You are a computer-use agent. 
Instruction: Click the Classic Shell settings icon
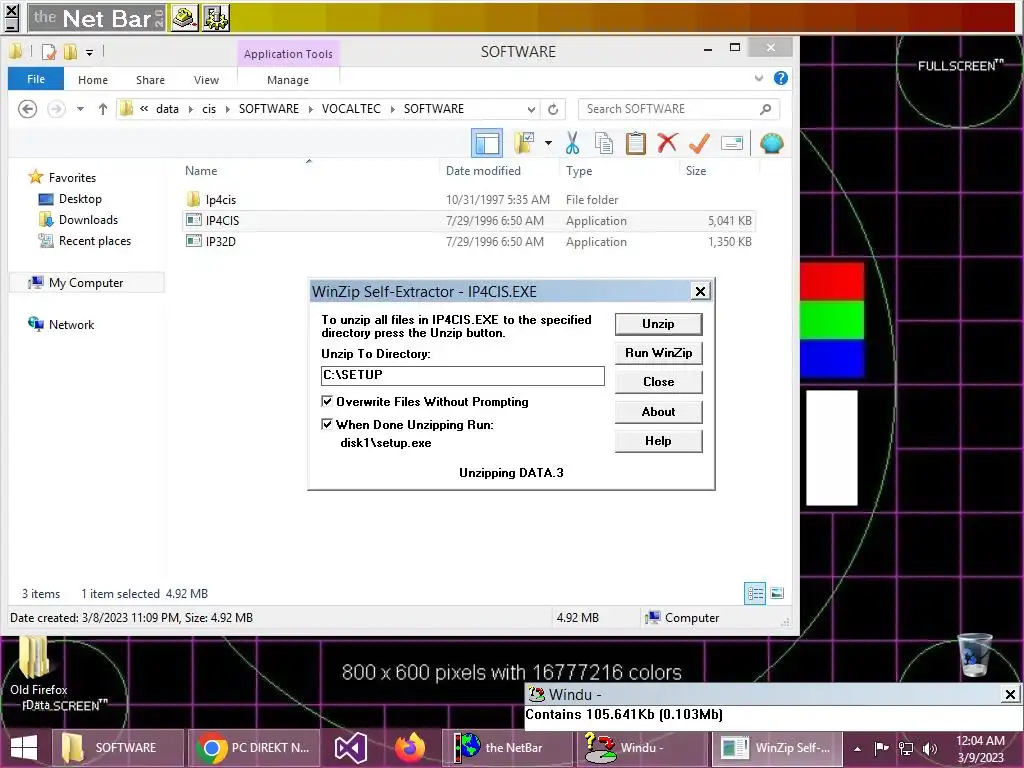click(x=771, y=143)
